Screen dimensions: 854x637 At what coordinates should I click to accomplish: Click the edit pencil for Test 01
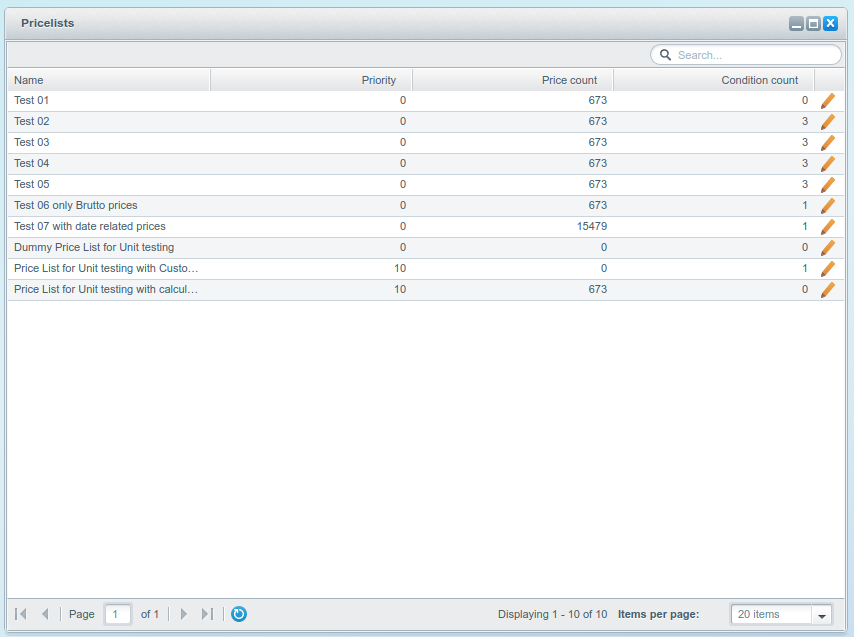click(827, 101)
